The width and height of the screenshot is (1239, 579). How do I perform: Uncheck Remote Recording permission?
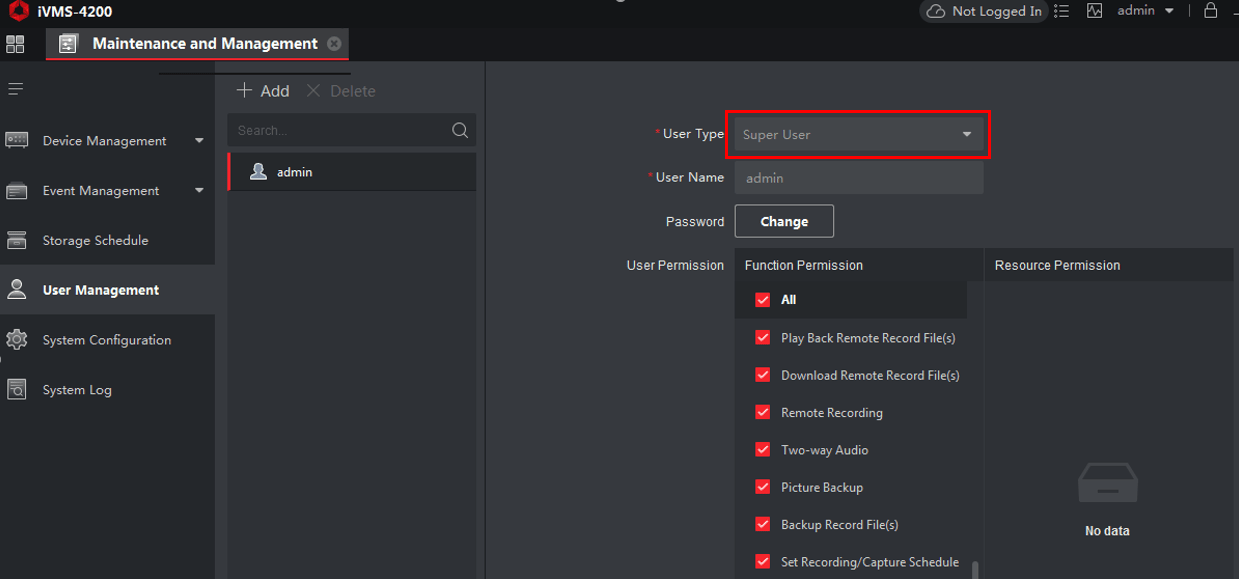click(763, 412)
